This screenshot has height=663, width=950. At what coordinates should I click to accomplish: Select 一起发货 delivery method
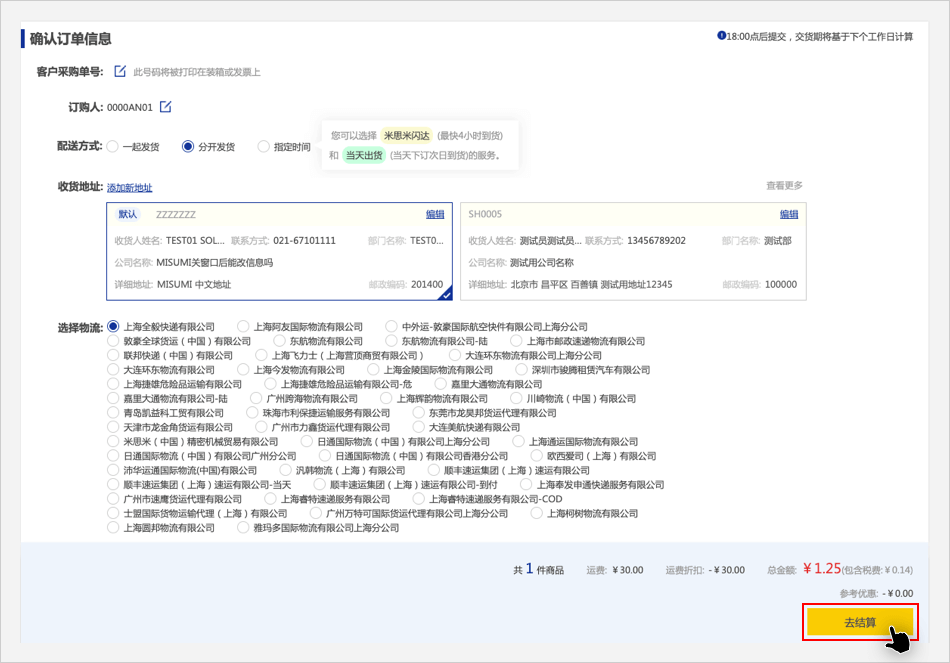click(x=113, y=147)
